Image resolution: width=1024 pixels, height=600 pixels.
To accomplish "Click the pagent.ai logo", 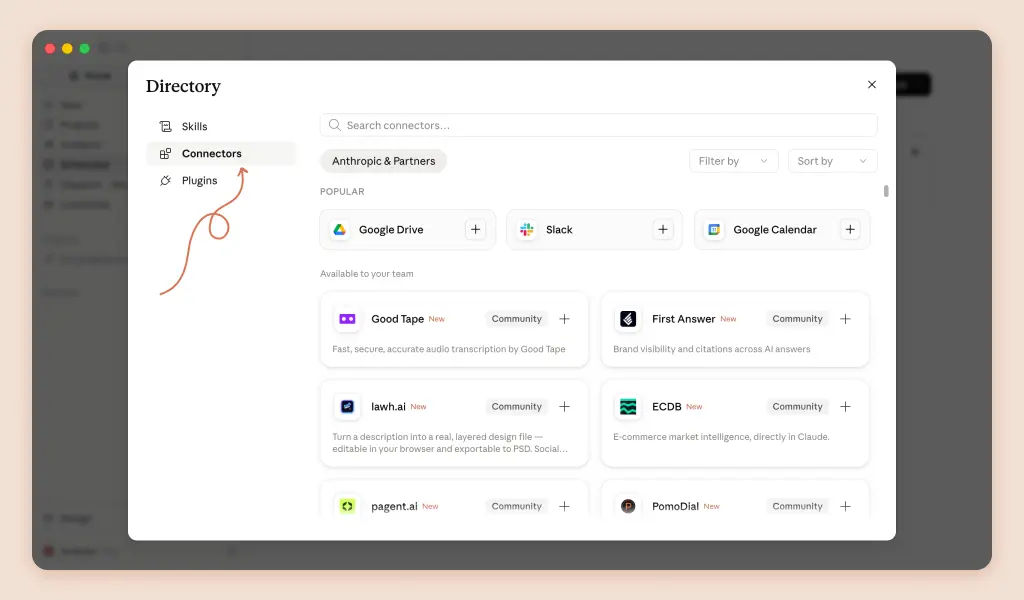I will [x=347, y=506].
